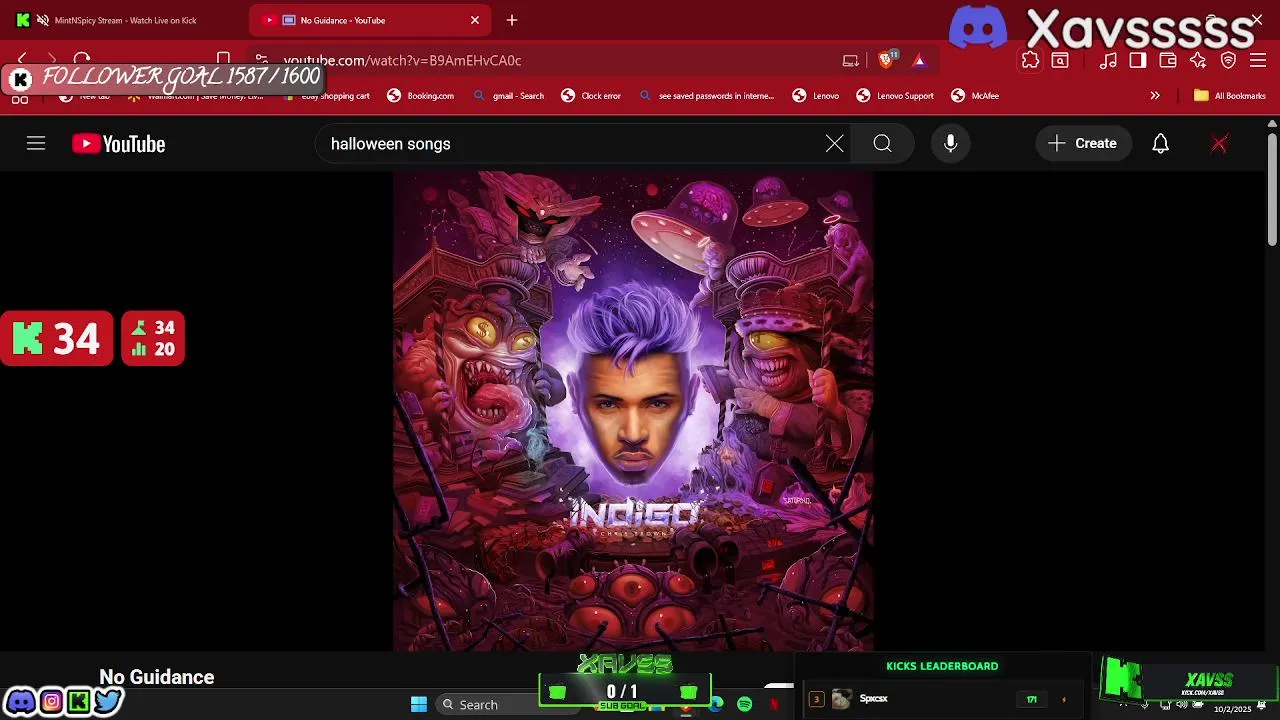Open Brave Rewards triangle icon
This screenshot has height=720, width=1280.
point(919,60)
